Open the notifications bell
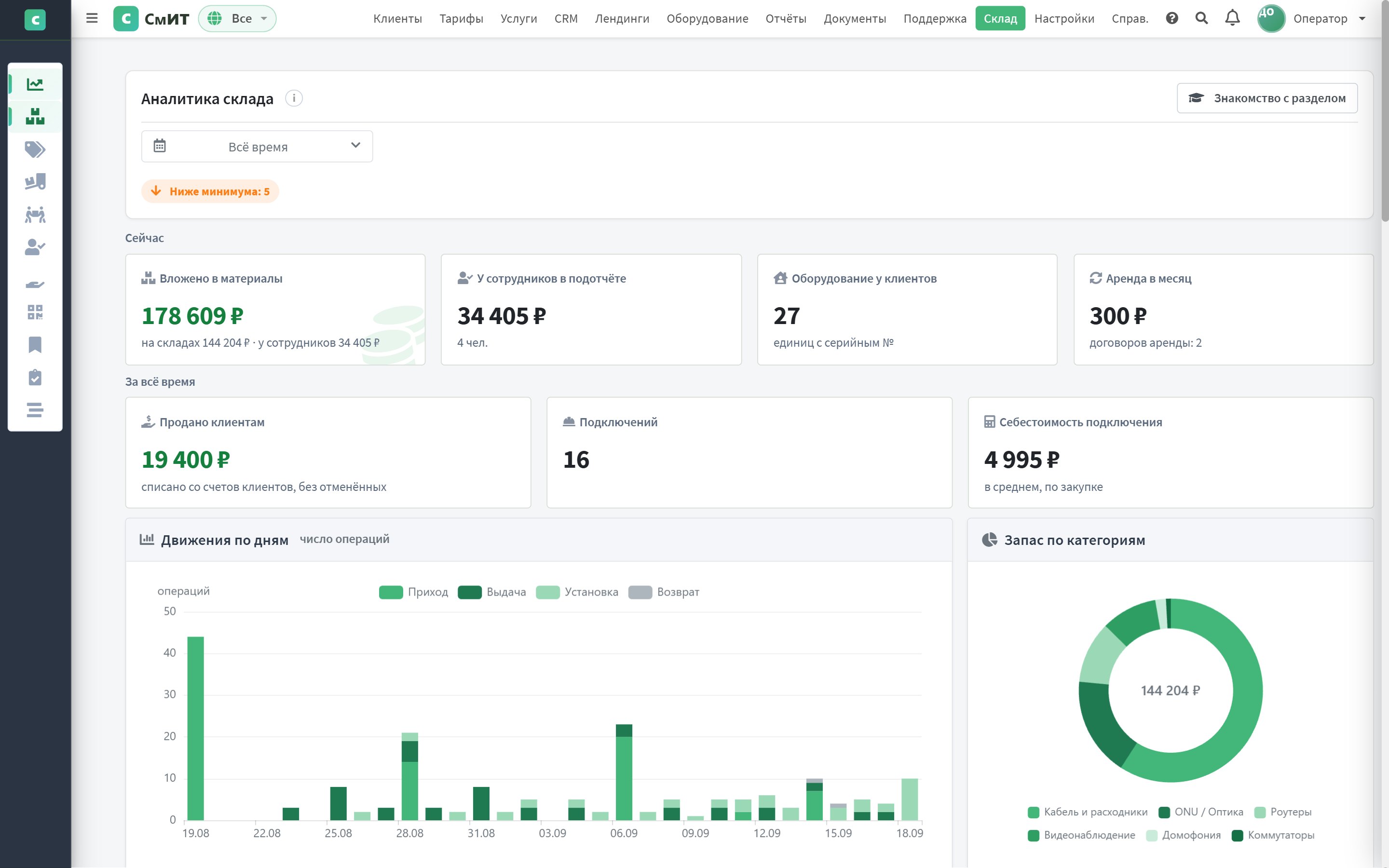This screenshot has width=1389, height=868. click(1232, 18)
